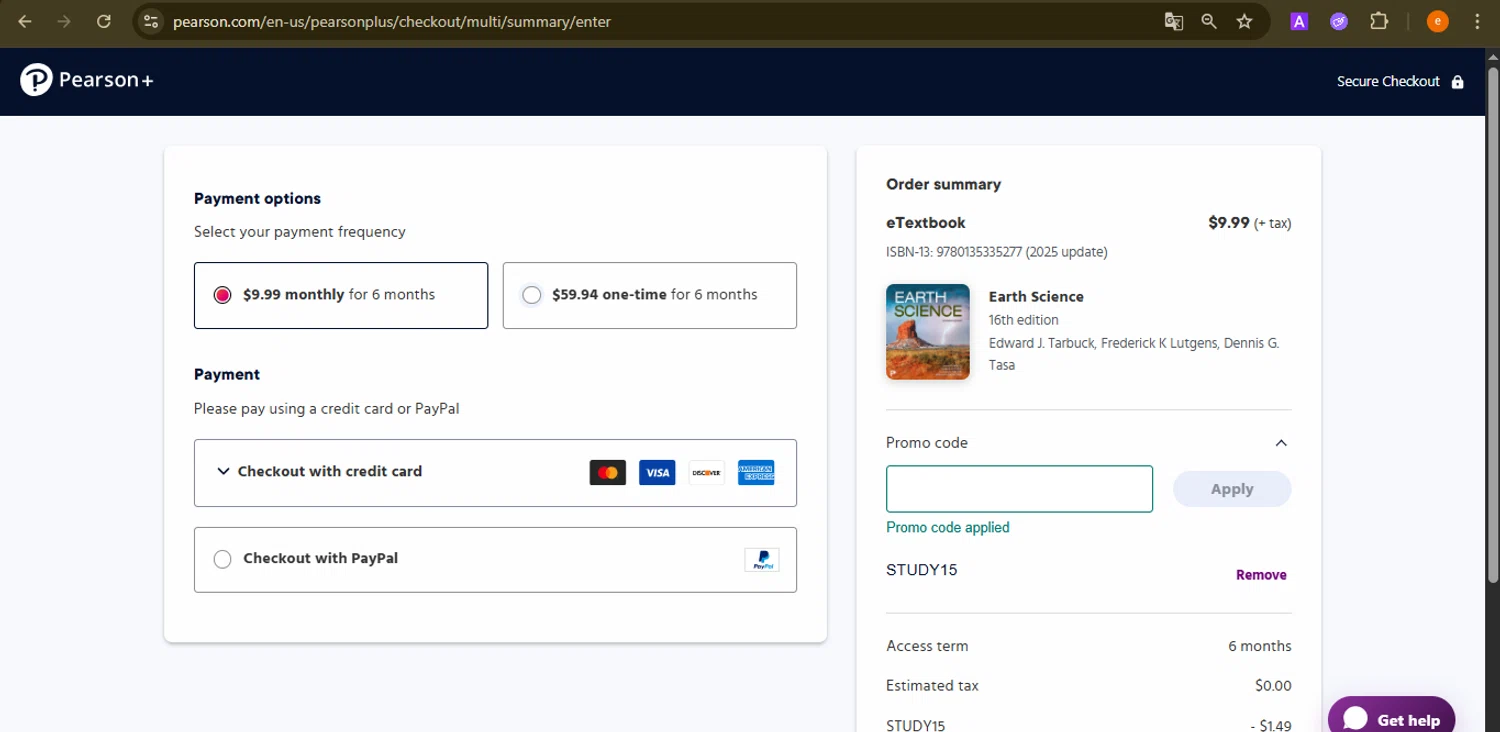
Task: Open the Extensions puzzle icon
Action: (1379, 21)
